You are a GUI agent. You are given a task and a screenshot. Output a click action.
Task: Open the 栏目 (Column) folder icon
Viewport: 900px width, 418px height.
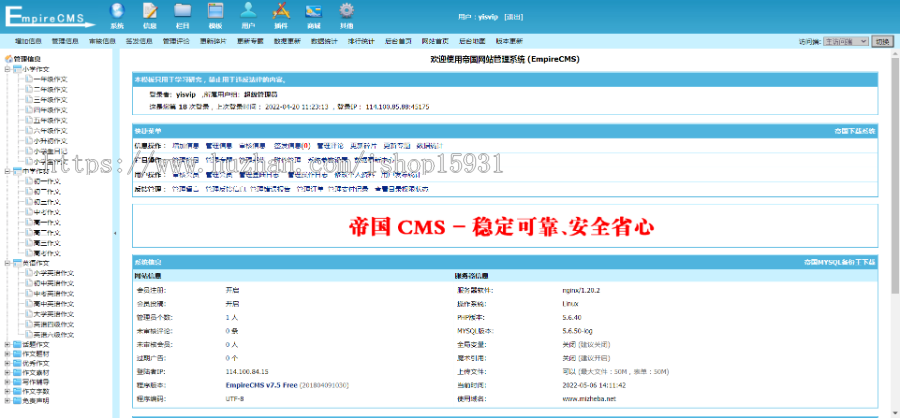point(183,11)
